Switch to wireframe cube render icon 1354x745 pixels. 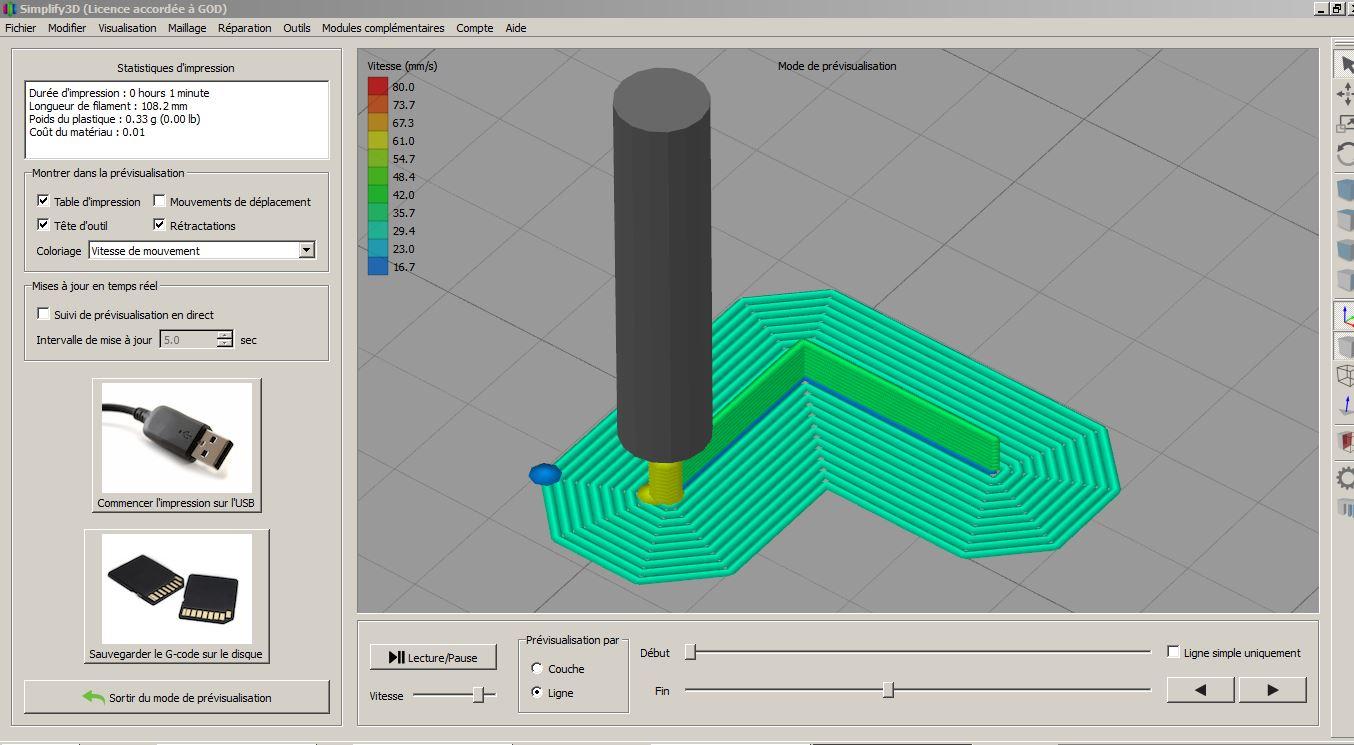tap(1346, 376)
